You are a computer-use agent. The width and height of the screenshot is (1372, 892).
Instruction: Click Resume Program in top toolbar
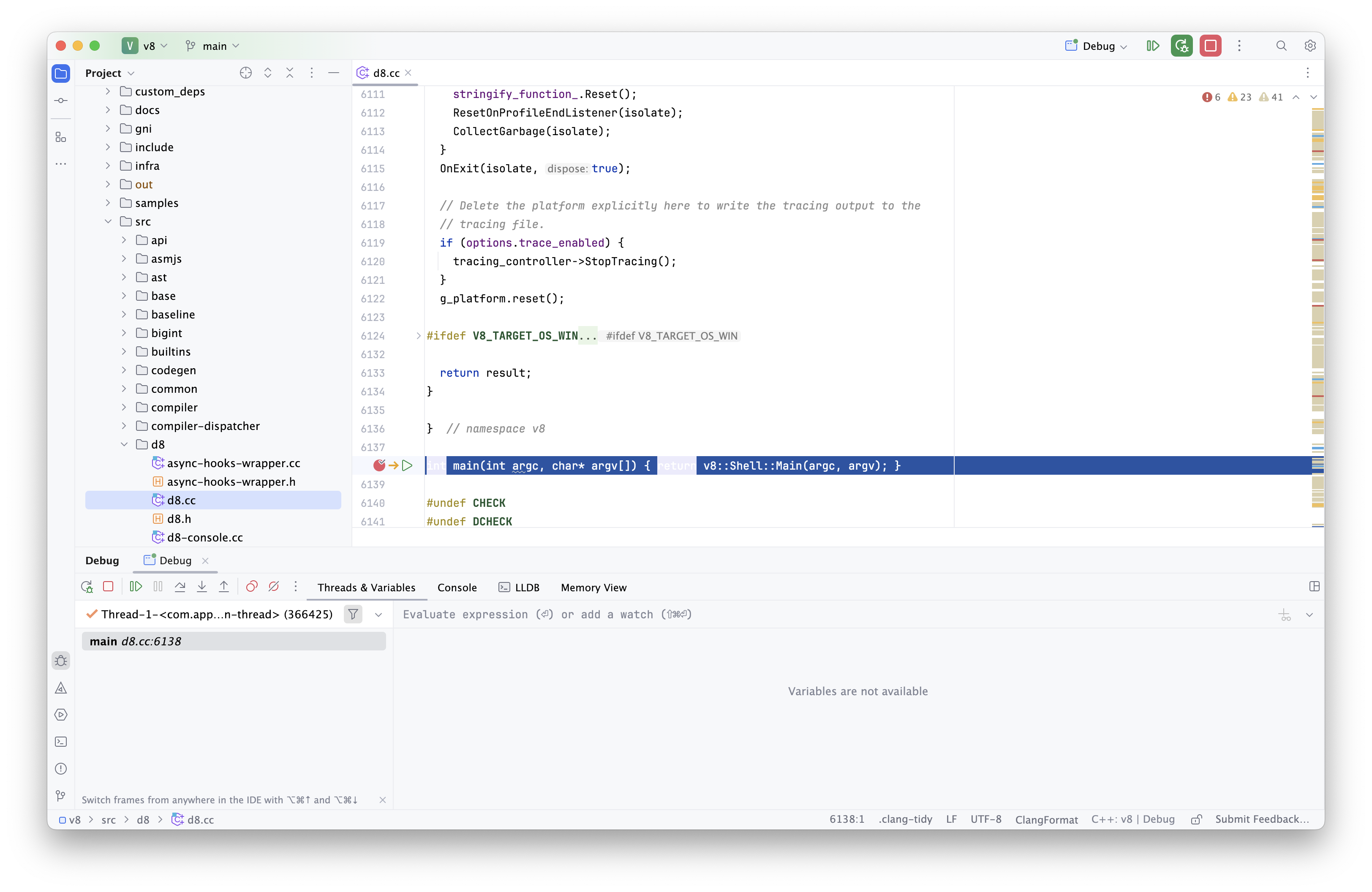pos(1152,46)
